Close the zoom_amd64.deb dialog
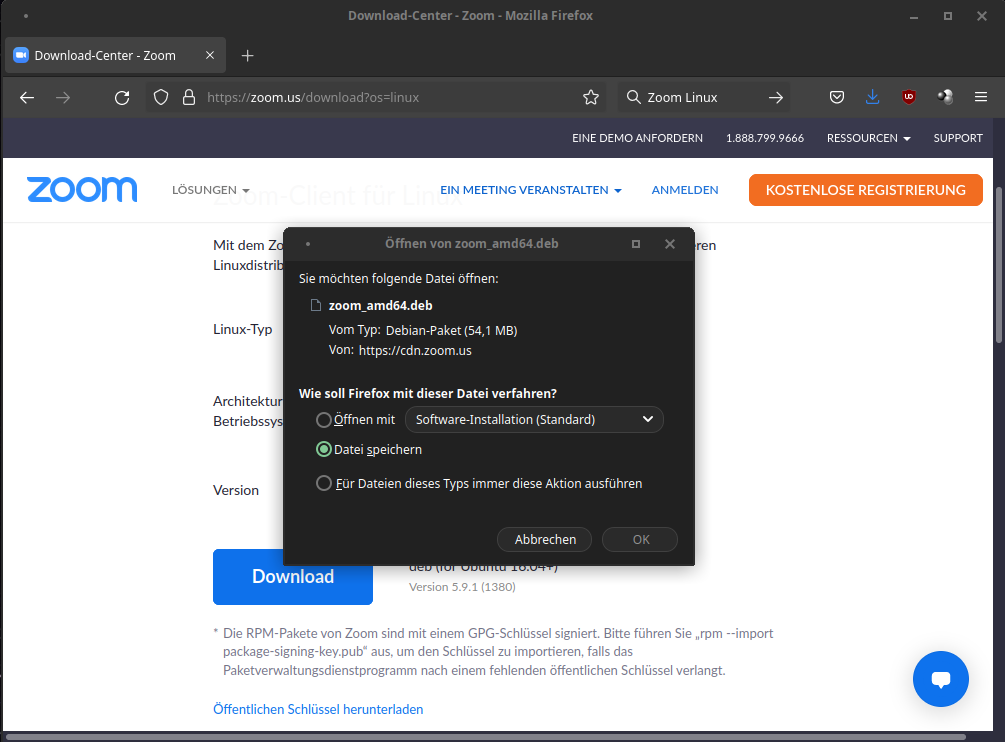 pyautogui.click(x=670, y=243)
